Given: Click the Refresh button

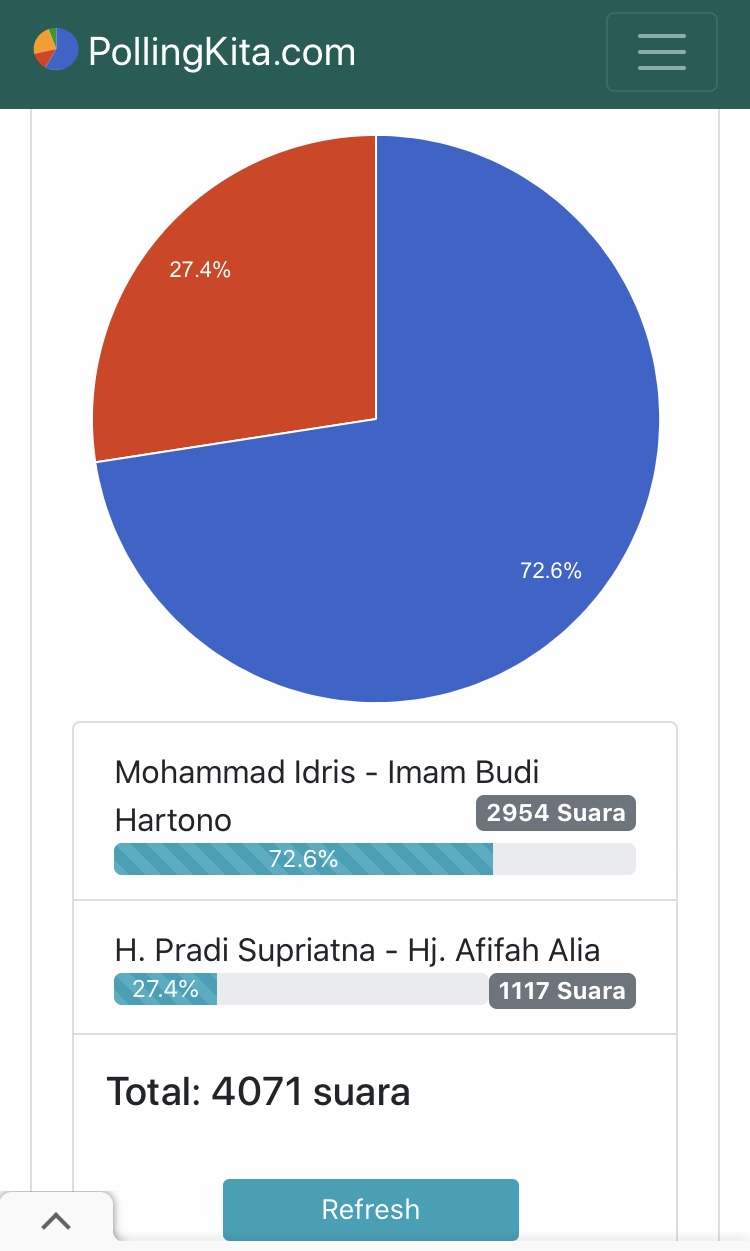Looking at the screenshot, I should click(x=370, y=1209).
